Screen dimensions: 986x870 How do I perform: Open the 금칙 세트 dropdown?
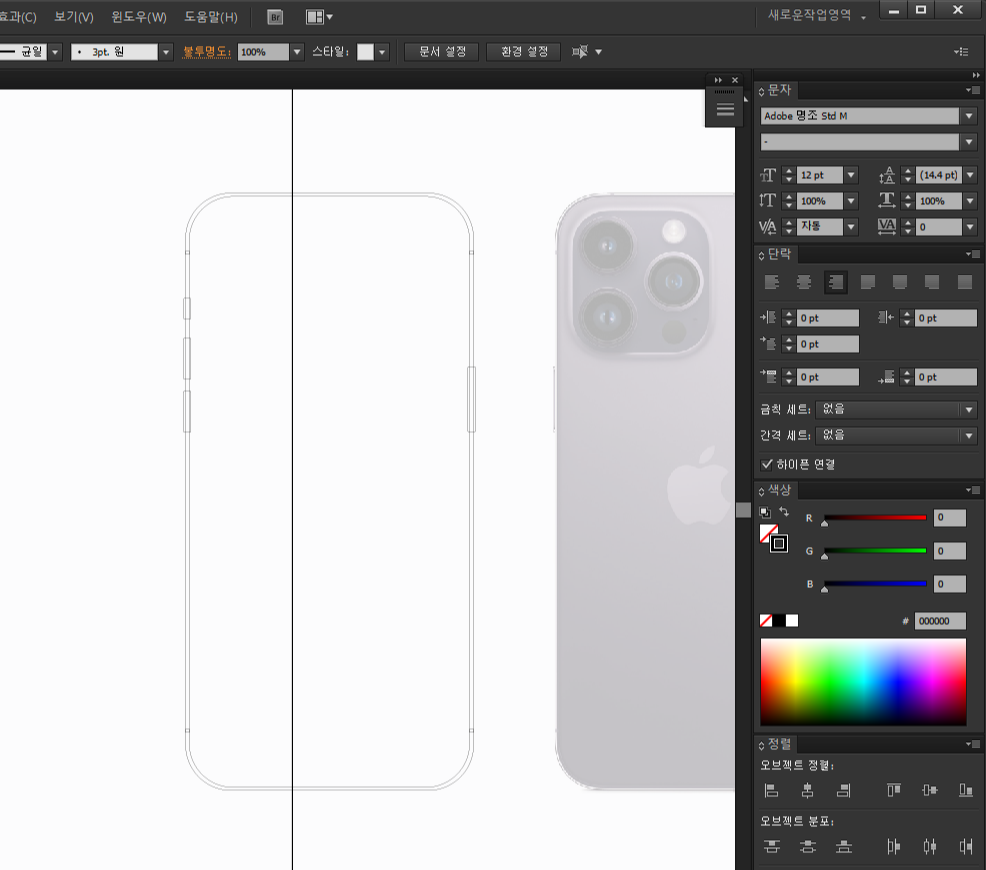[x=969, y=410]
